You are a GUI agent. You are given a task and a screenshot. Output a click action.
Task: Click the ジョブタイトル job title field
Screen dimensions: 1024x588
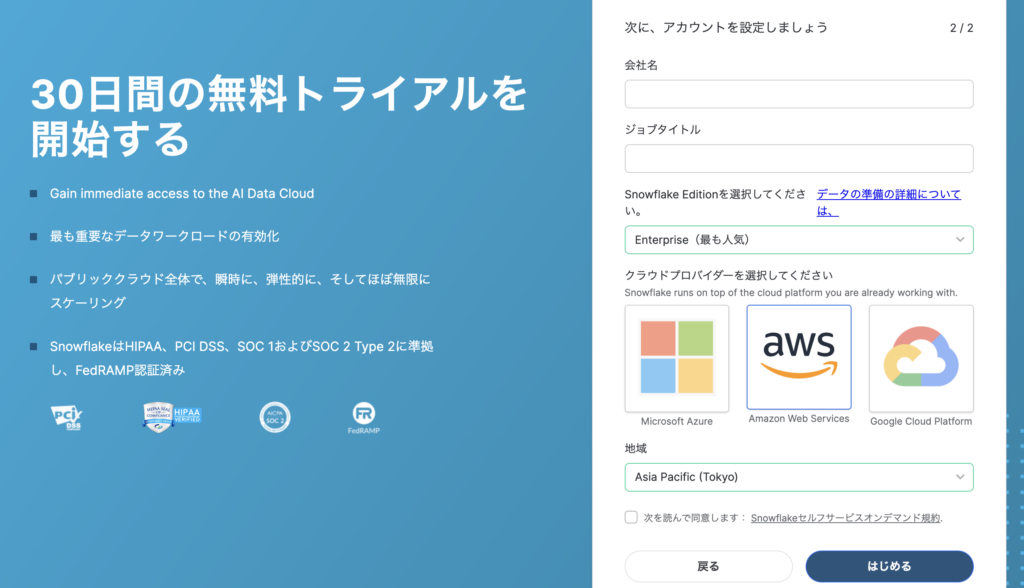click(798, 158)
